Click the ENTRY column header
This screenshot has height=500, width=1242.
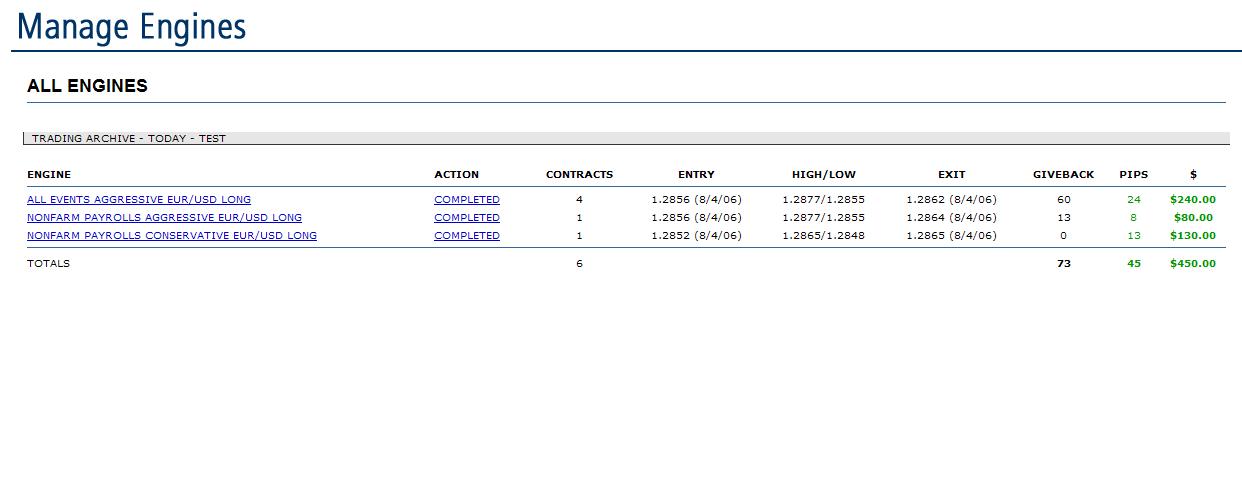(x=696, y=174)
